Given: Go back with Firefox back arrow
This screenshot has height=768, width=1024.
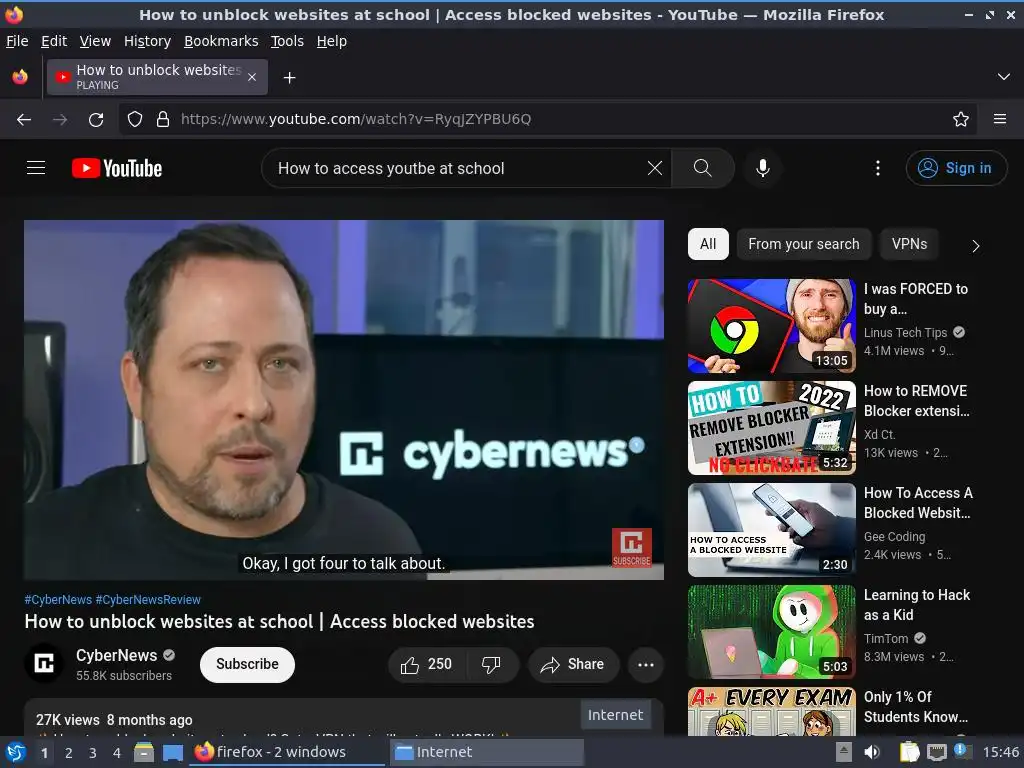Looking at the screenshot, I should pos(24,120).
